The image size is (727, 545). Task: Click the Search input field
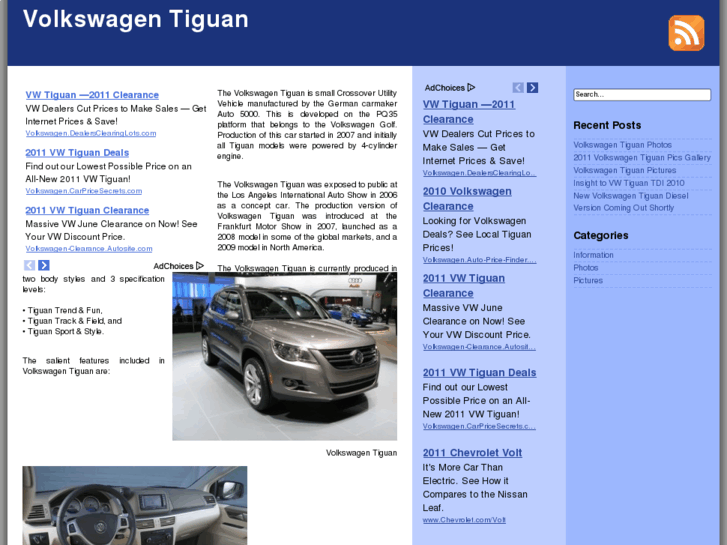pyautogui.click(x=642, y=95)
